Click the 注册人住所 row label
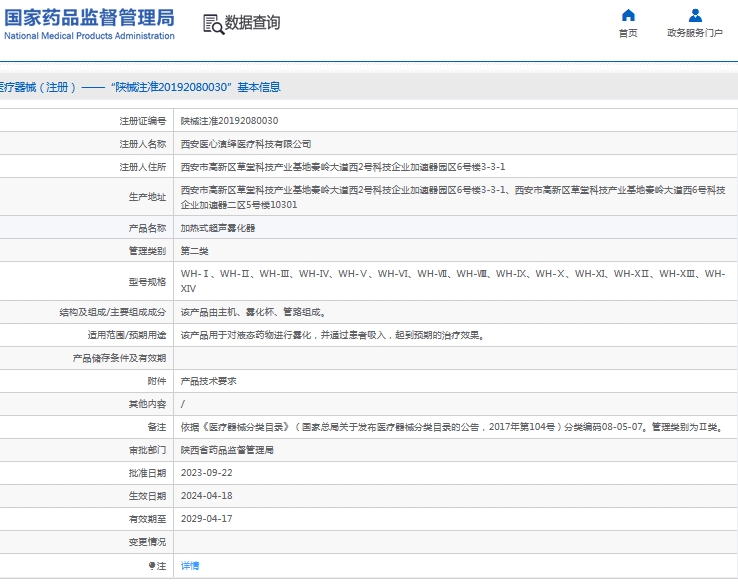Viewport: 738px width, 586px height. click(x=143, y=167)
